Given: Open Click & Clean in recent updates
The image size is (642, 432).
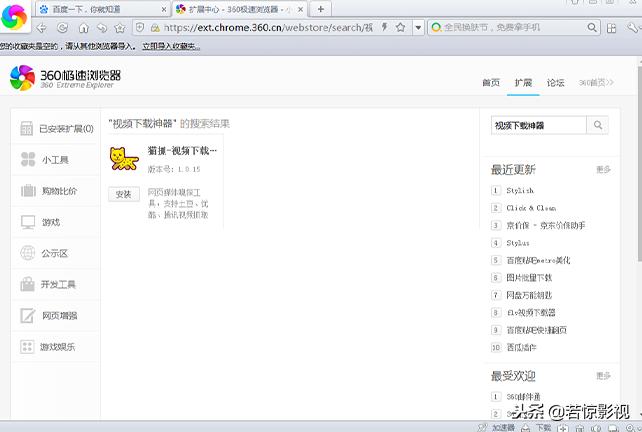Looking at the screenshot, I should 531,208.
